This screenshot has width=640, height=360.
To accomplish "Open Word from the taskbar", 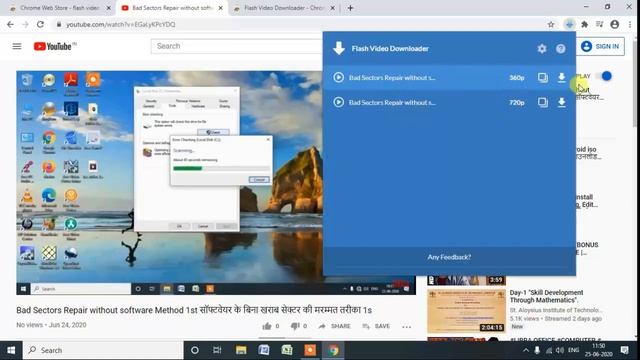I will [264, 350].
